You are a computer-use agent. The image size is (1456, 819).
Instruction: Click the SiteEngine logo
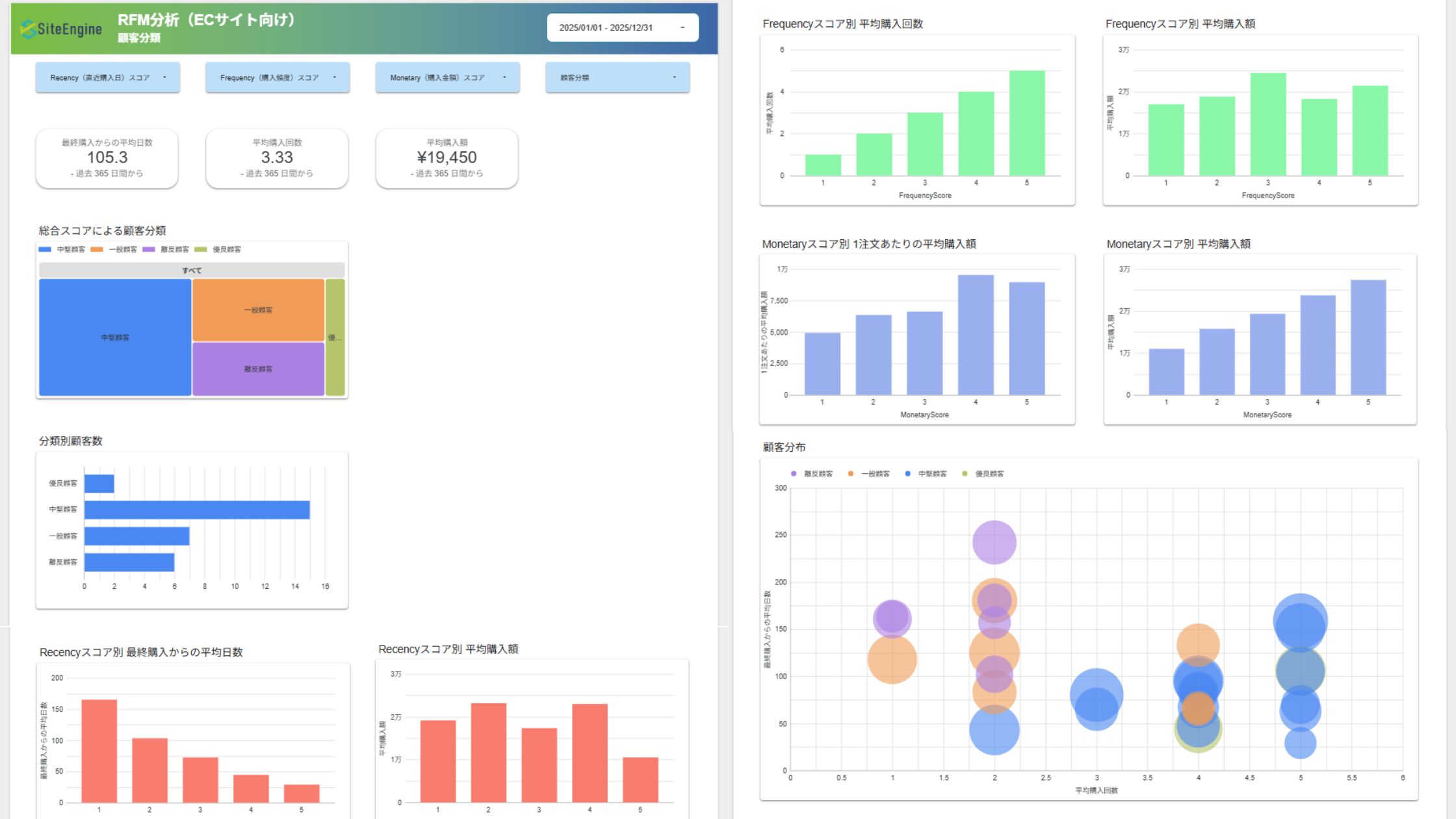pos(61,29)
